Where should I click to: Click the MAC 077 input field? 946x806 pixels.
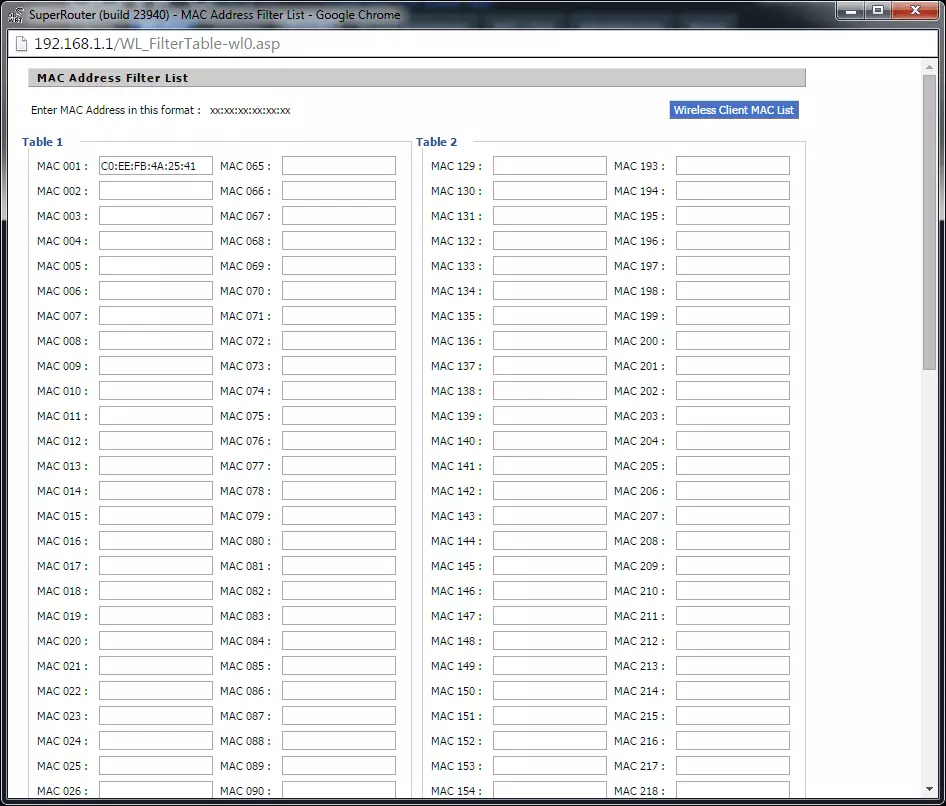coord(338,465)
